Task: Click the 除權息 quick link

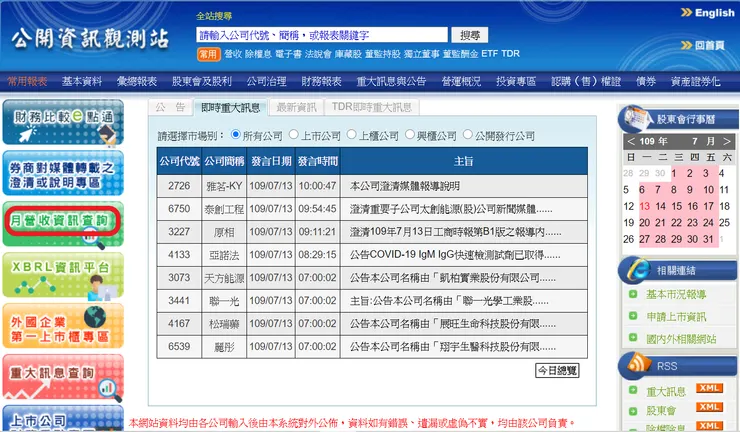Action: click(x=258, y=54)
